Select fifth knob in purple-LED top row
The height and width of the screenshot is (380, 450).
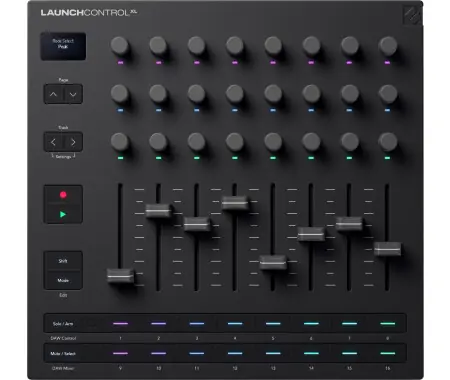click(x=273, y=46)
